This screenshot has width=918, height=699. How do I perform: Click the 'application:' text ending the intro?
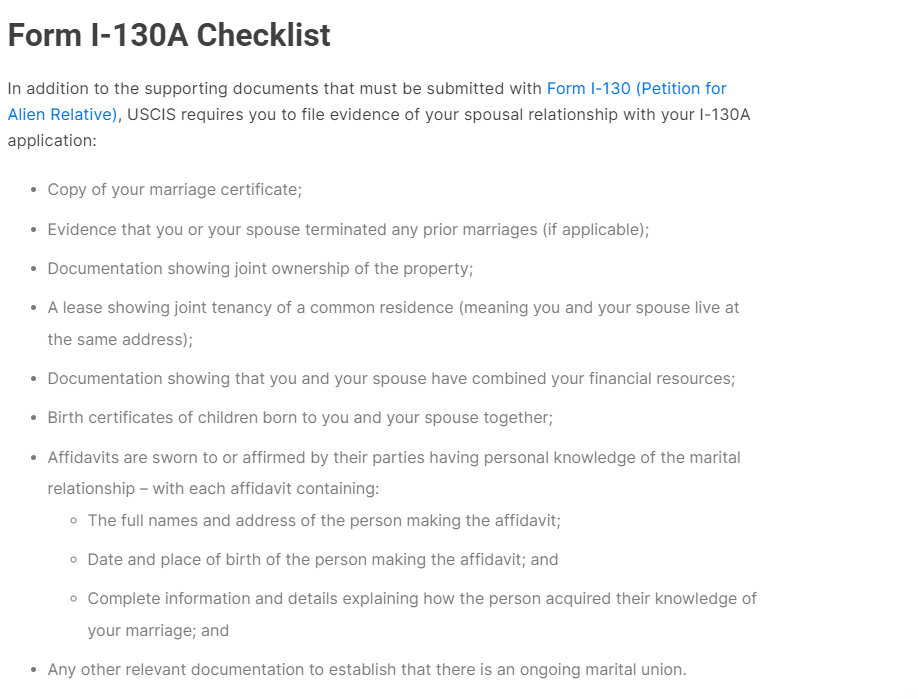[52, 141]
